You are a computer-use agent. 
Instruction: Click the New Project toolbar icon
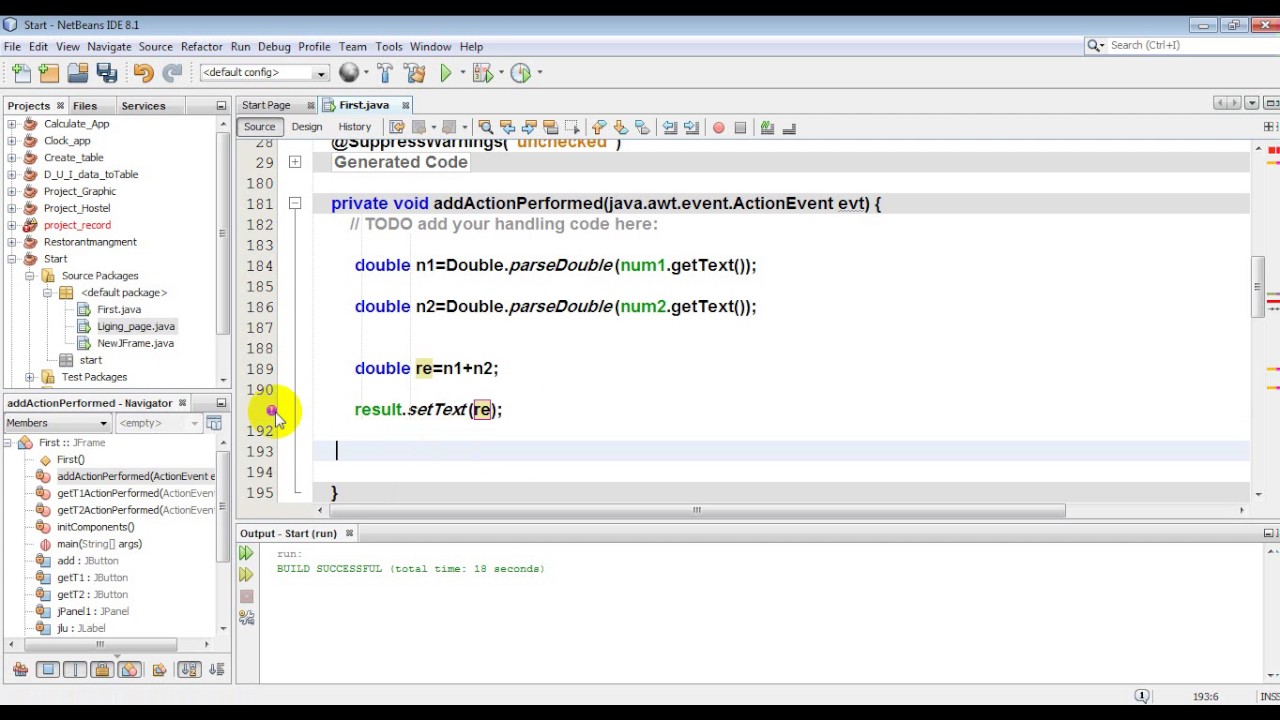pyautogui.click(x=49, y=73)
